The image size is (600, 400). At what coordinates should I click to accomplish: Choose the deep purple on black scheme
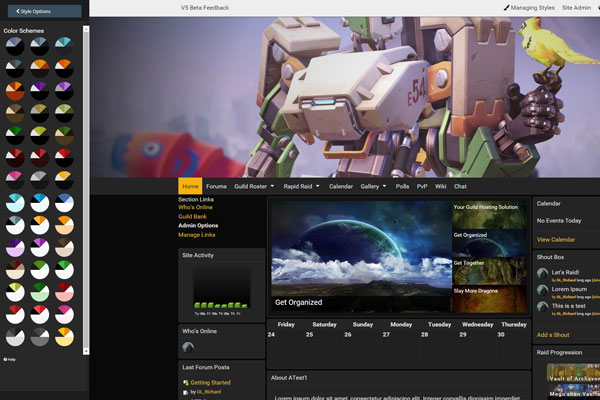coord(39,91)
